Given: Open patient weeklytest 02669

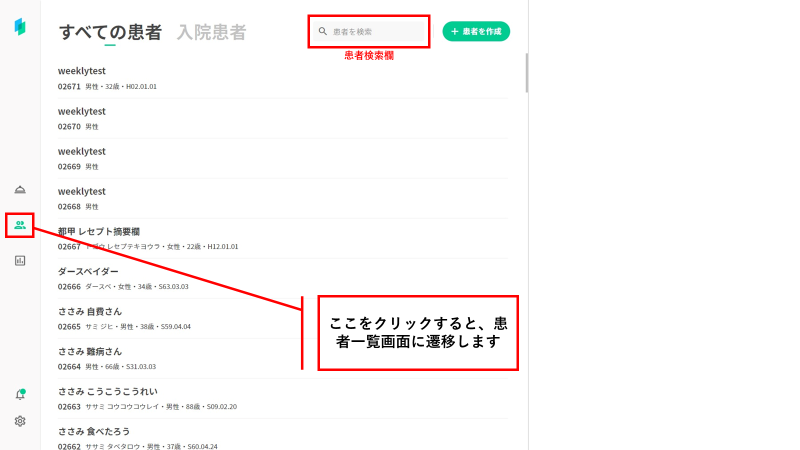Looking at the screenshot, I should point(283,159).
